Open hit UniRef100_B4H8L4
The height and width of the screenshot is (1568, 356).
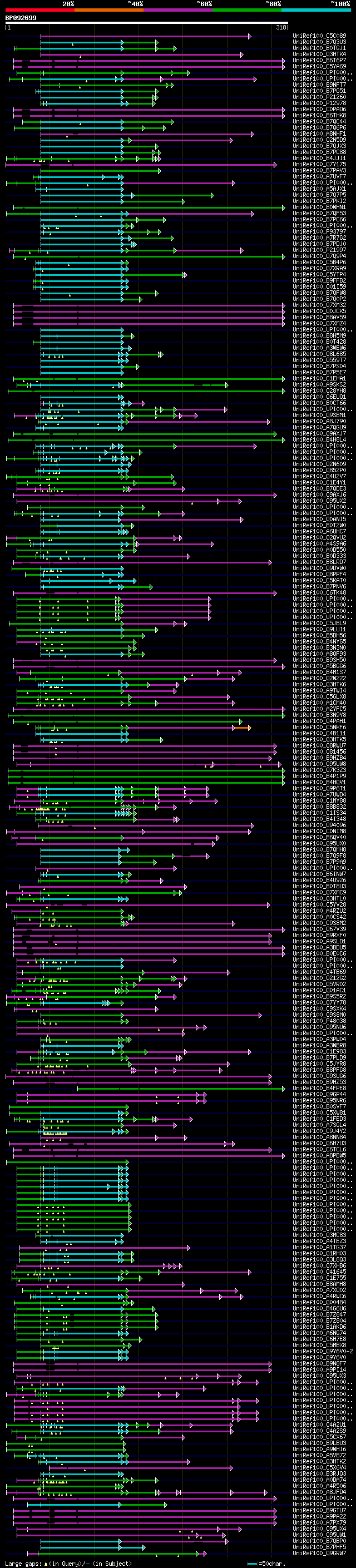319,439
